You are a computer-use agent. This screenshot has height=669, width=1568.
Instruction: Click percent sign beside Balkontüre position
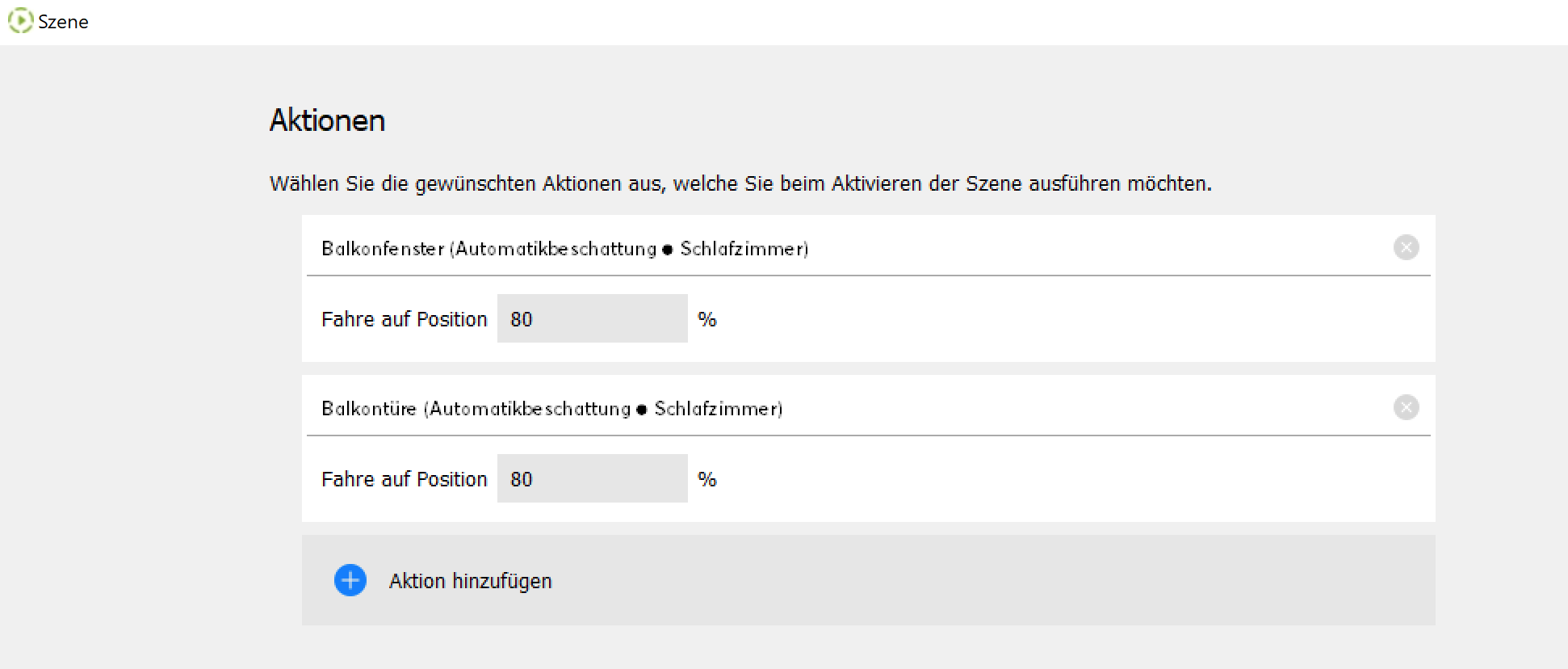707,479
